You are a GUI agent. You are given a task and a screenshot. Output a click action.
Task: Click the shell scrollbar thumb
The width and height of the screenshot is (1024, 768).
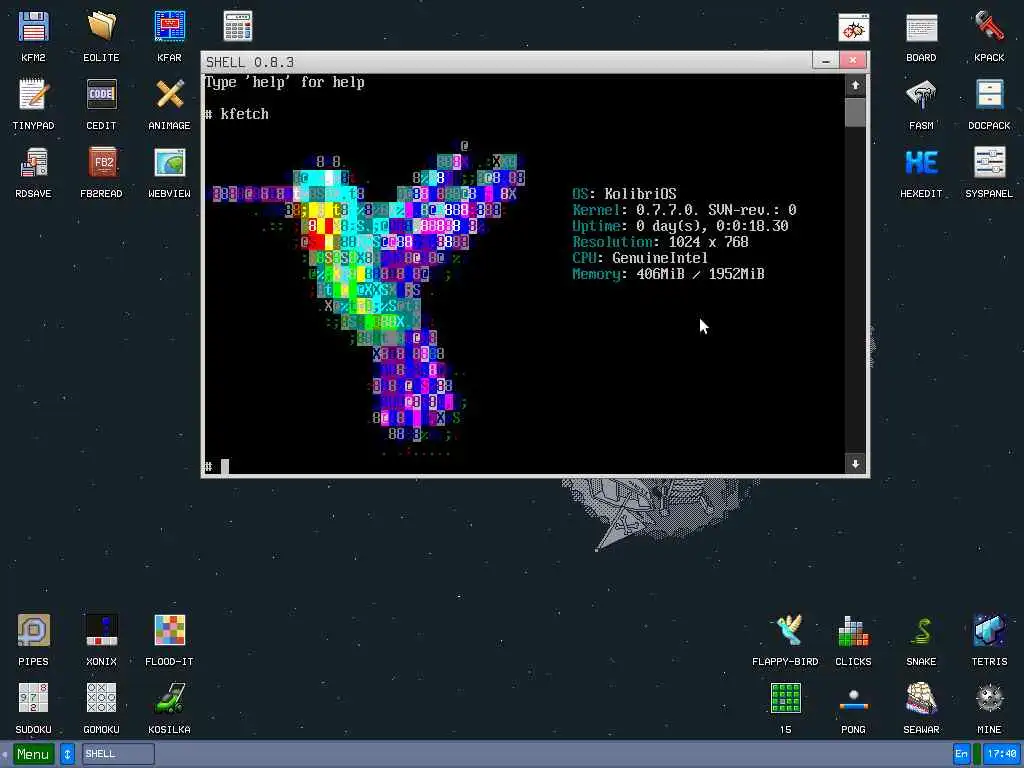pos(855,112)
